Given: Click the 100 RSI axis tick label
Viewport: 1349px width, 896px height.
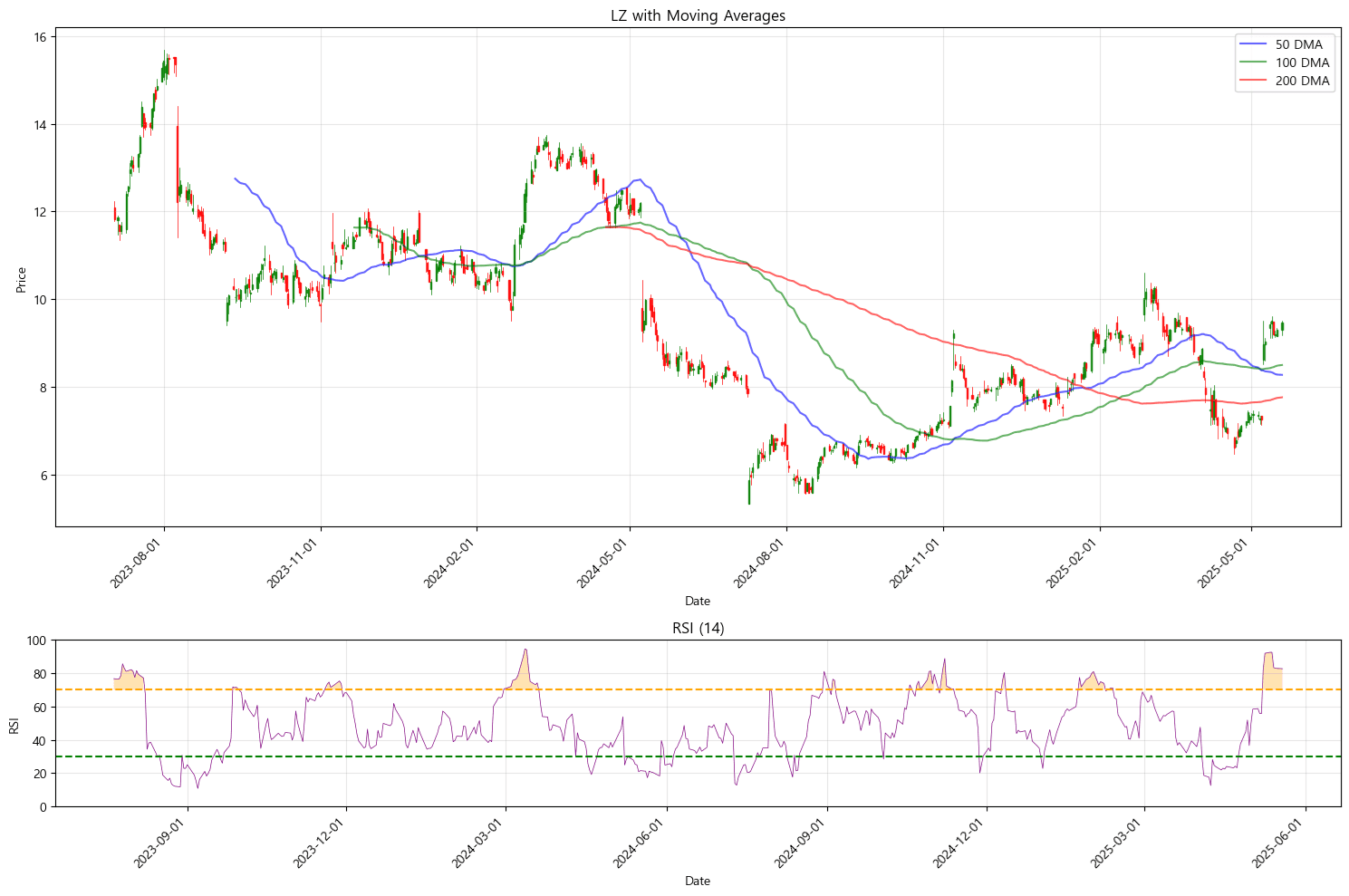Looking at the screenshot, I should click(37, 641).
